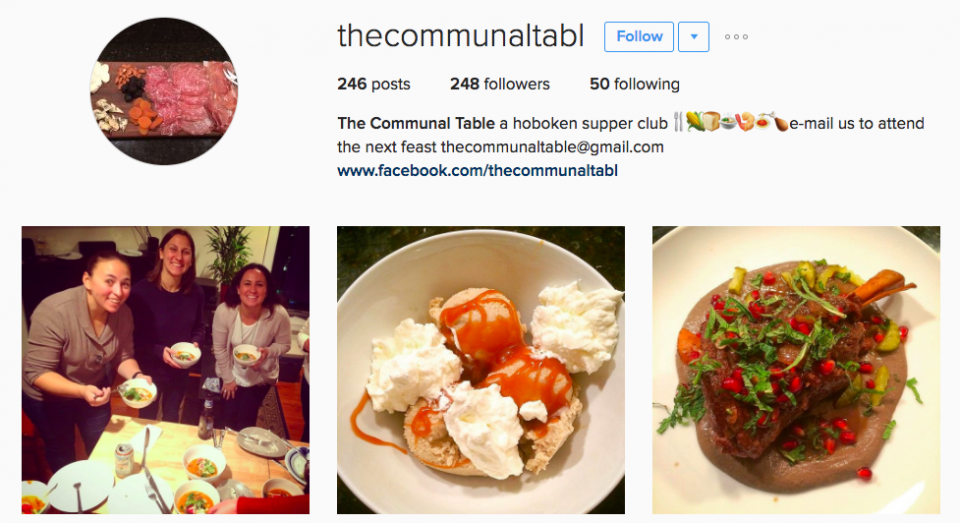View the 248 followers list
Image resolution: width=960 pixels, height=523 pixels.
[500, 84]
